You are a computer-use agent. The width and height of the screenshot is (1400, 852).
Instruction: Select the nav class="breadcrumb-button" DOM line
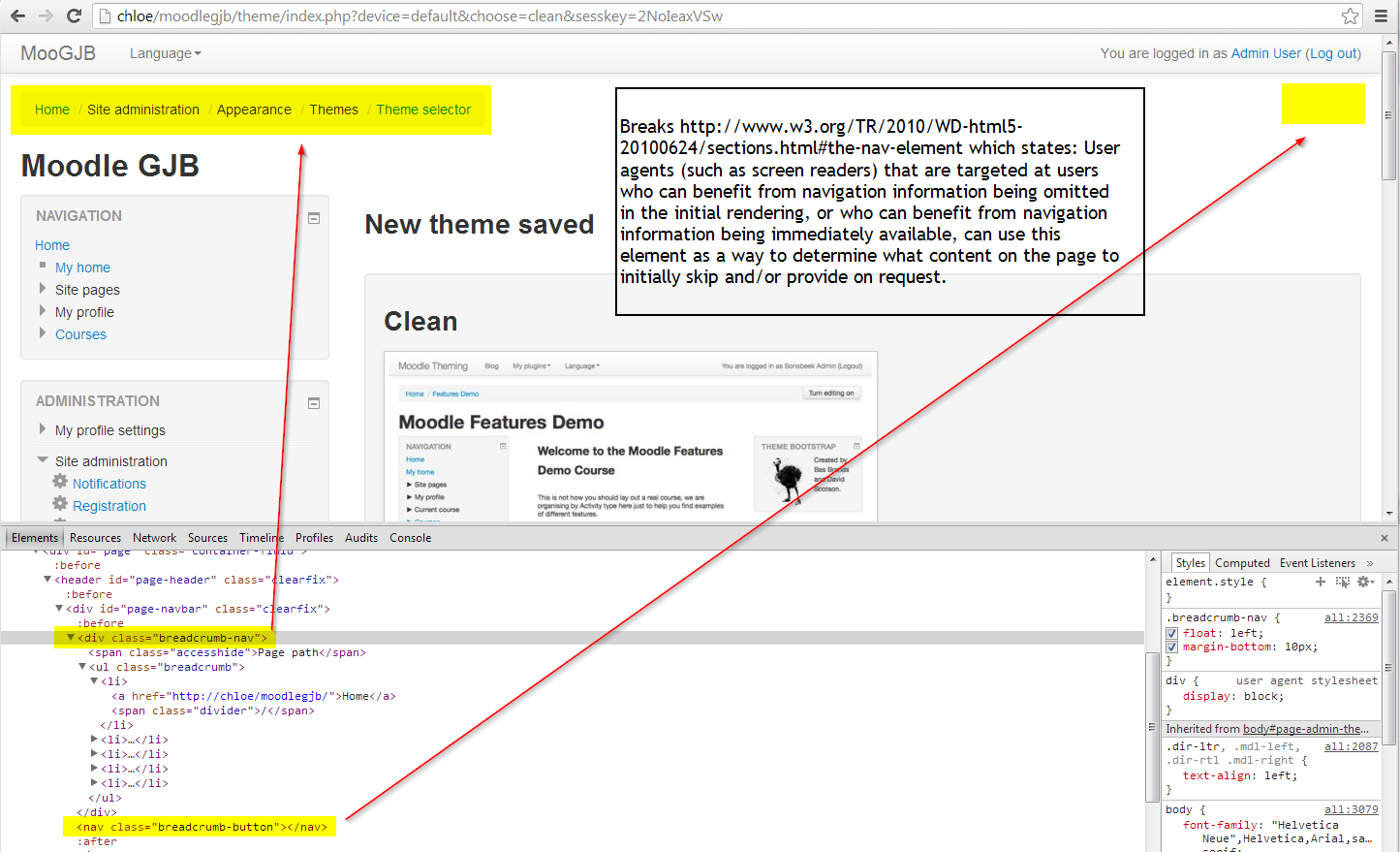pos(202,827)
